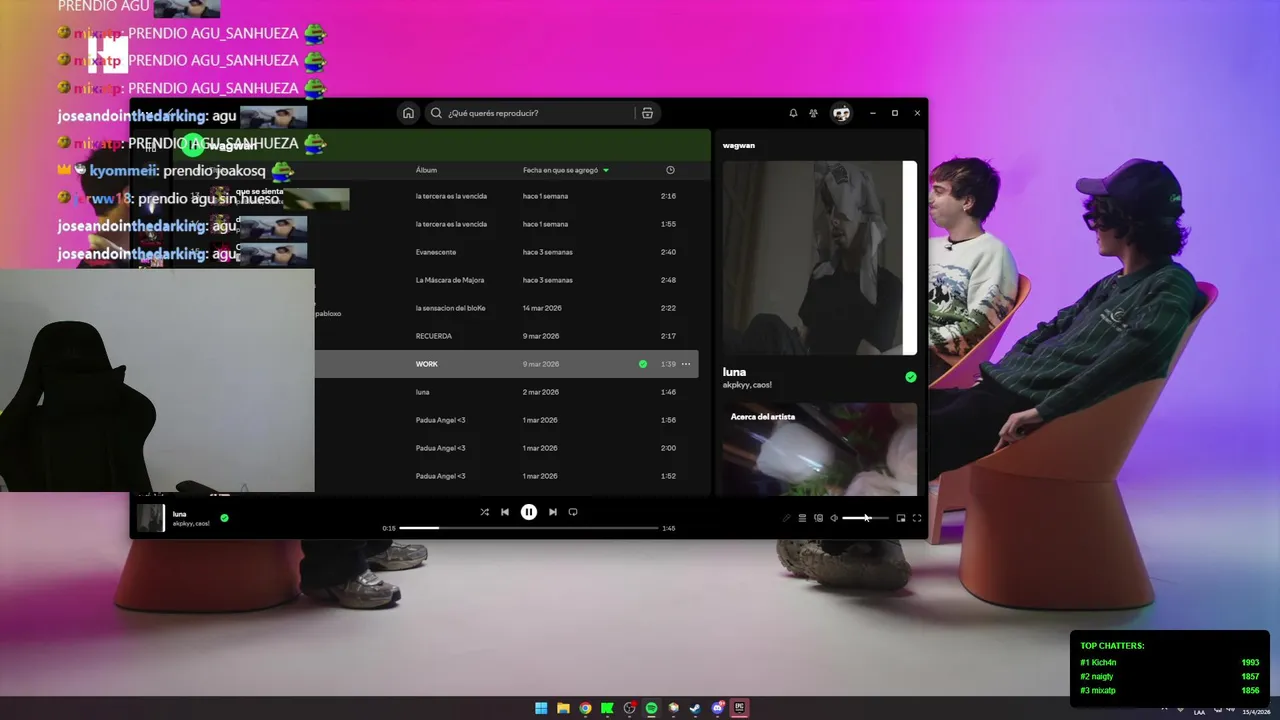Toggle repeat mode

tap(573, 512)
